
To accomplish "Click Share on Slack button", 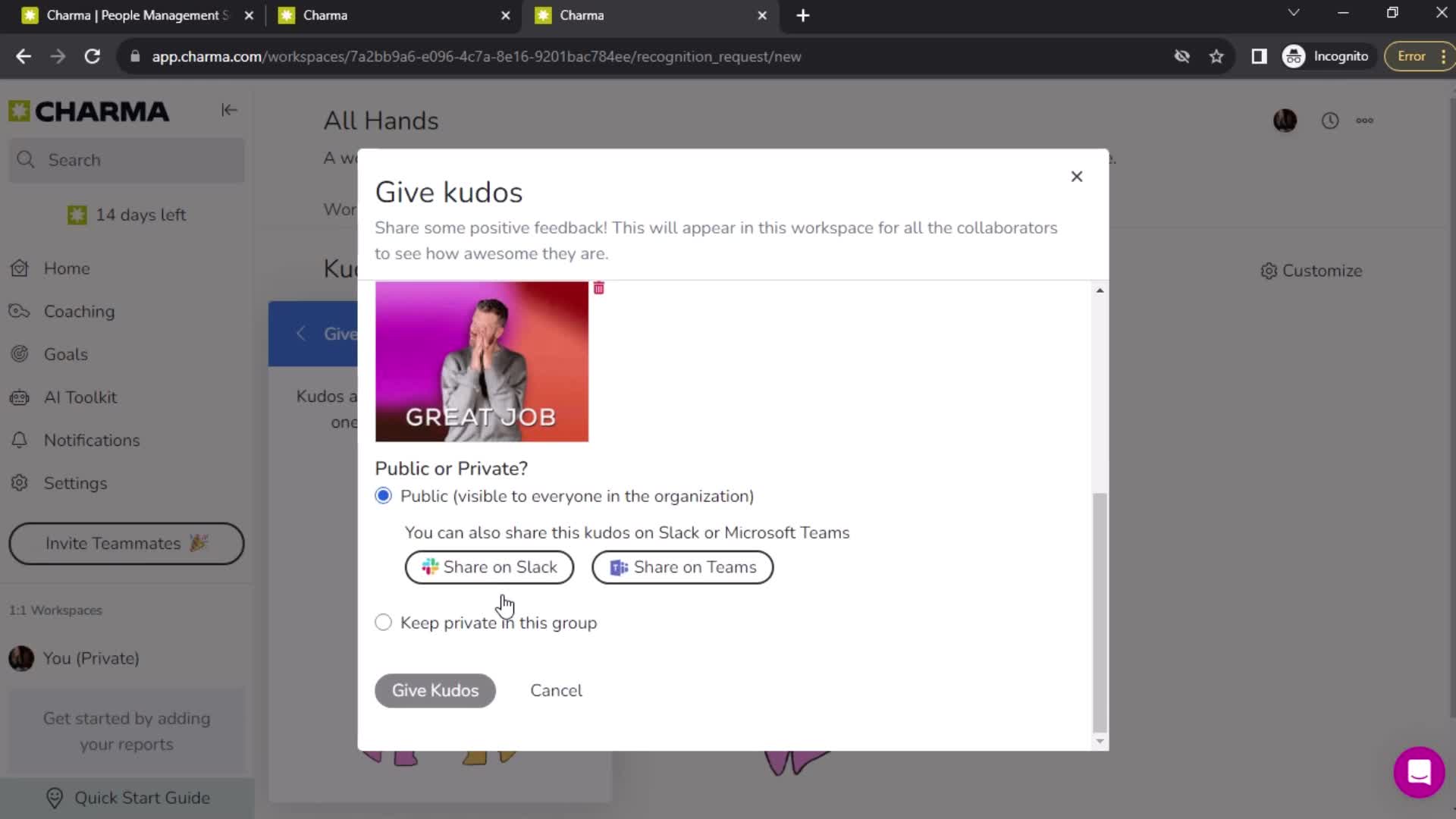I will (x=489, y=567).
